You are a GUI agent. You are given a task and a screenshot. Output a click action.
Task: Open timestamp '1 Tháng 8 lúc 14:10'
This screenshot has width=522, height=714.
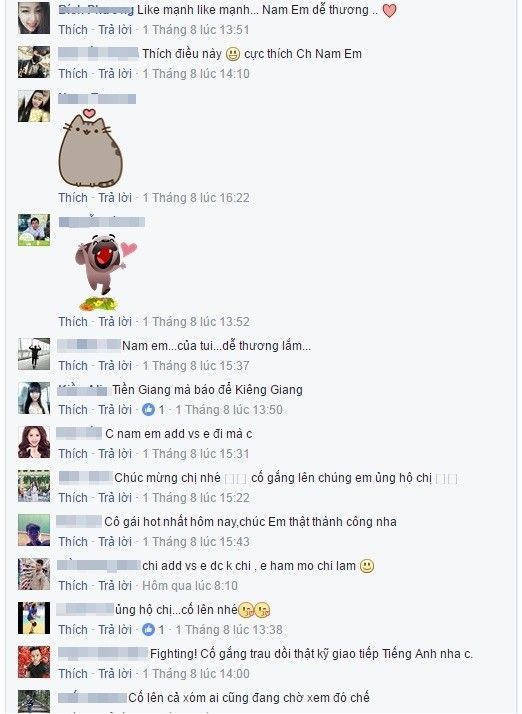[x=196, y=74]
